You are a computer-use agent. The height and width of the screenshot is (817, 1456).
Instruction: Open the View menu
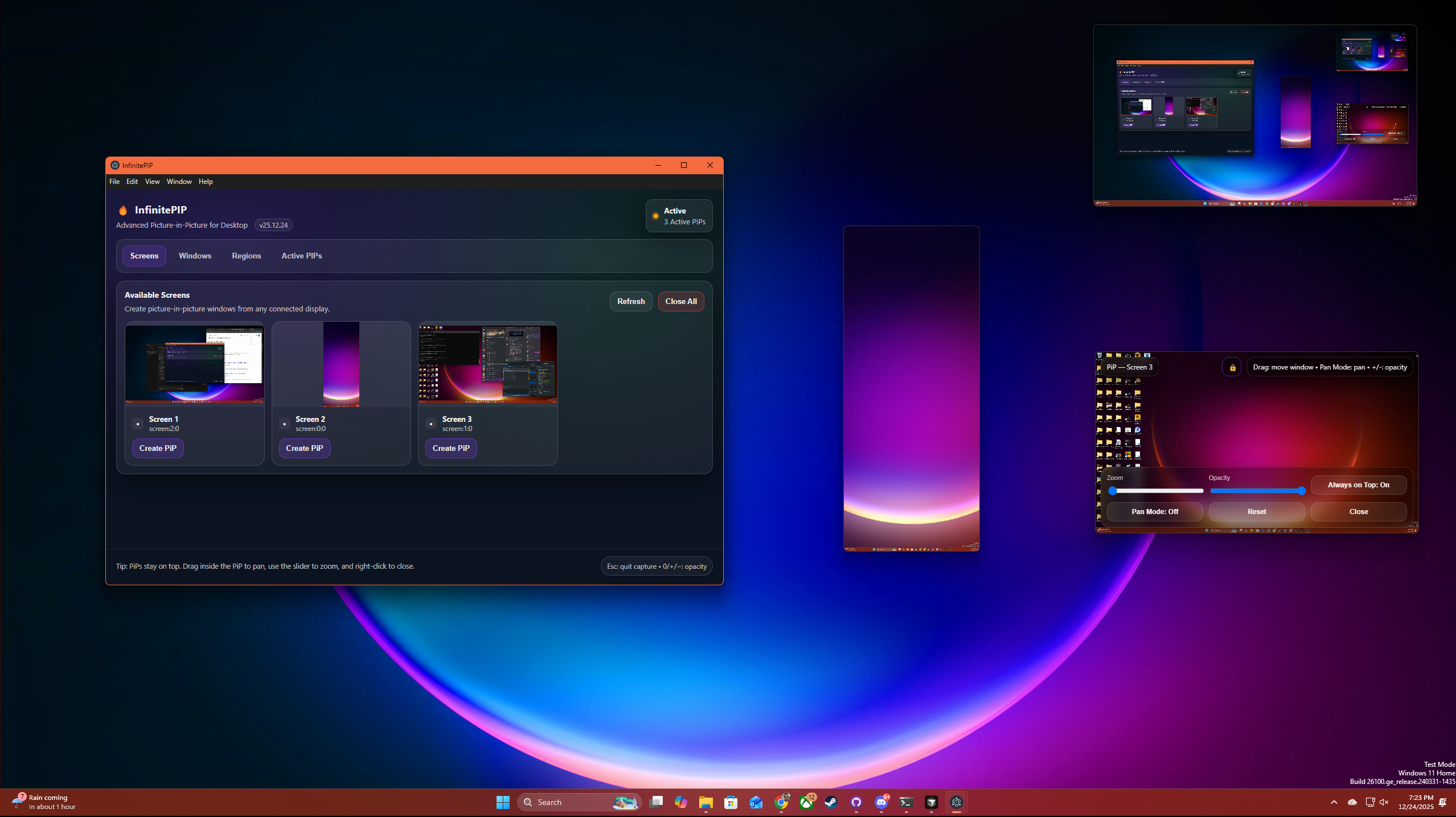[x=152, y=182]
